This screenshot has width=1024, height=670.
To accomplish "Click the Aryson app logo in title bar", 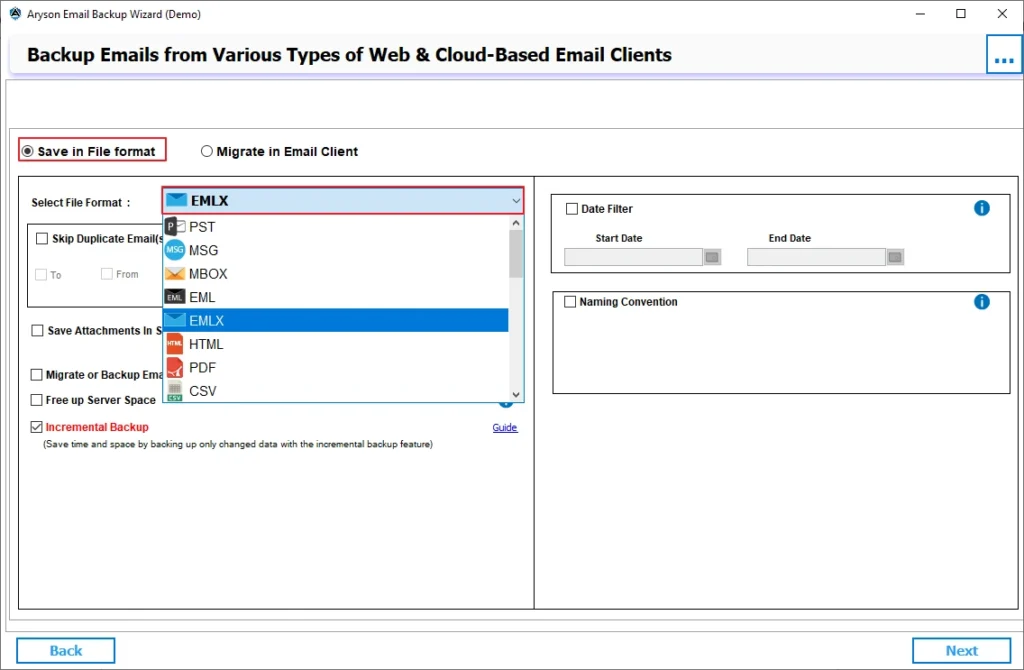I will coord(15,14).
